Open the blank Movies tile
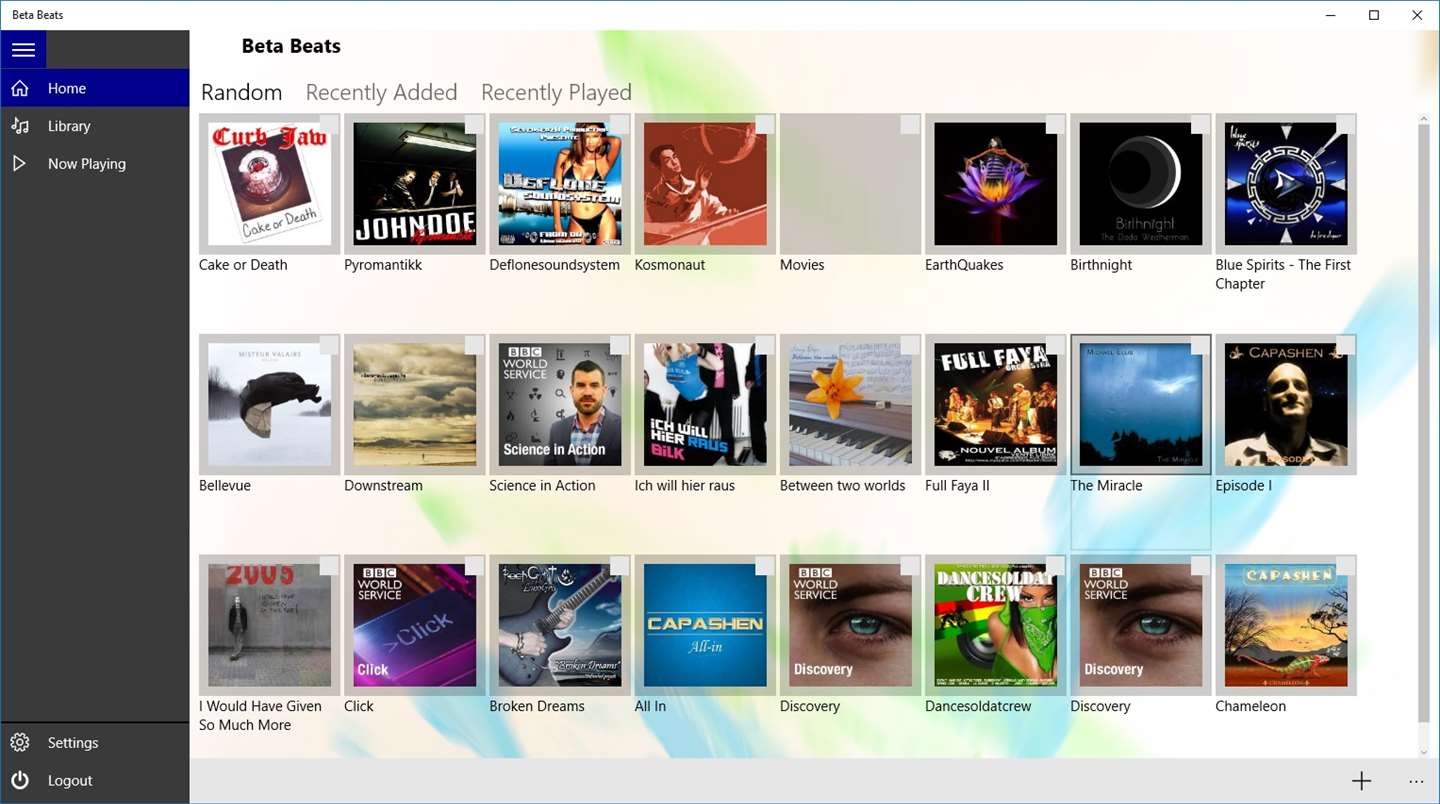Image resolution: width=1440 pixels, height=804 pixels. click(x=850, y=184)
